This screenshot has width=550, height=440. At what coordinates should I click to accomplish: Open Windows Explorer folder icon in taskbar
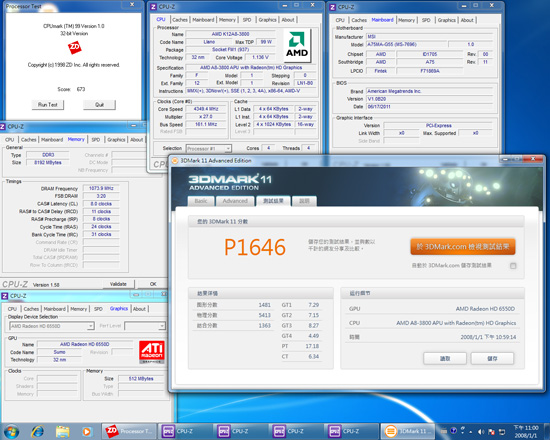coord(62,431)
